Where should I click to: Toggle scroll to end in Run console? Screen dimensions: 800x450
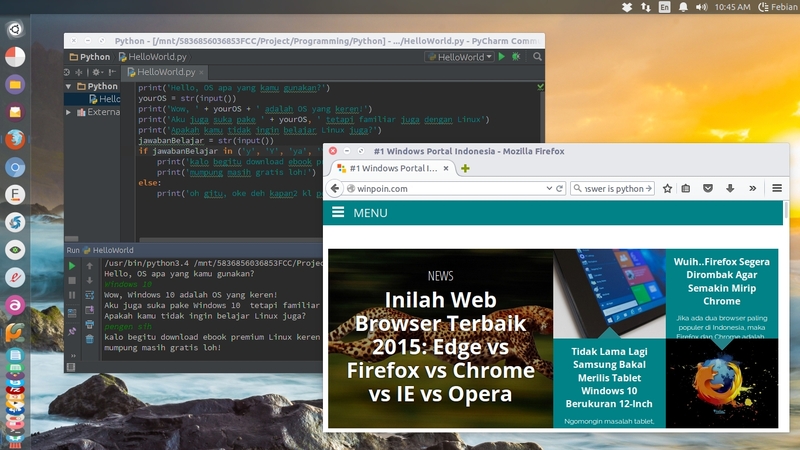click(89, 310)
